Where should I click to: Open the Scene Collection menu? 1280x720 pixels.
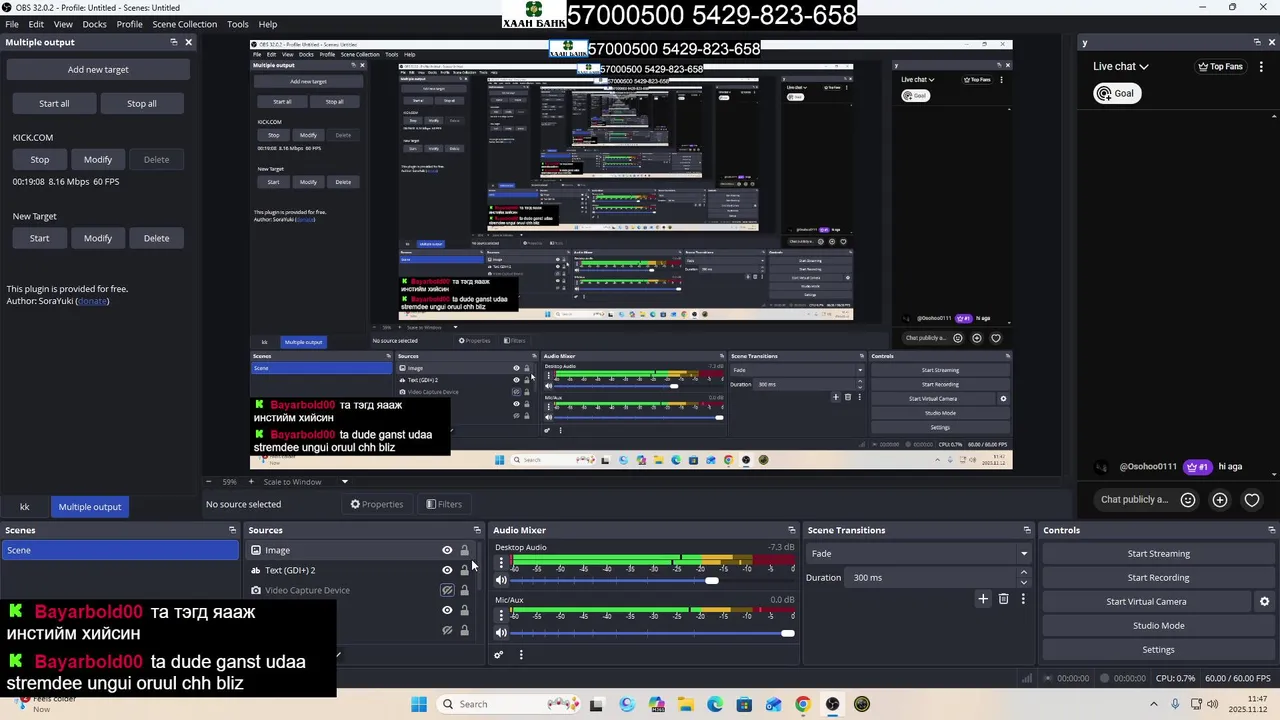click(184, 24)
